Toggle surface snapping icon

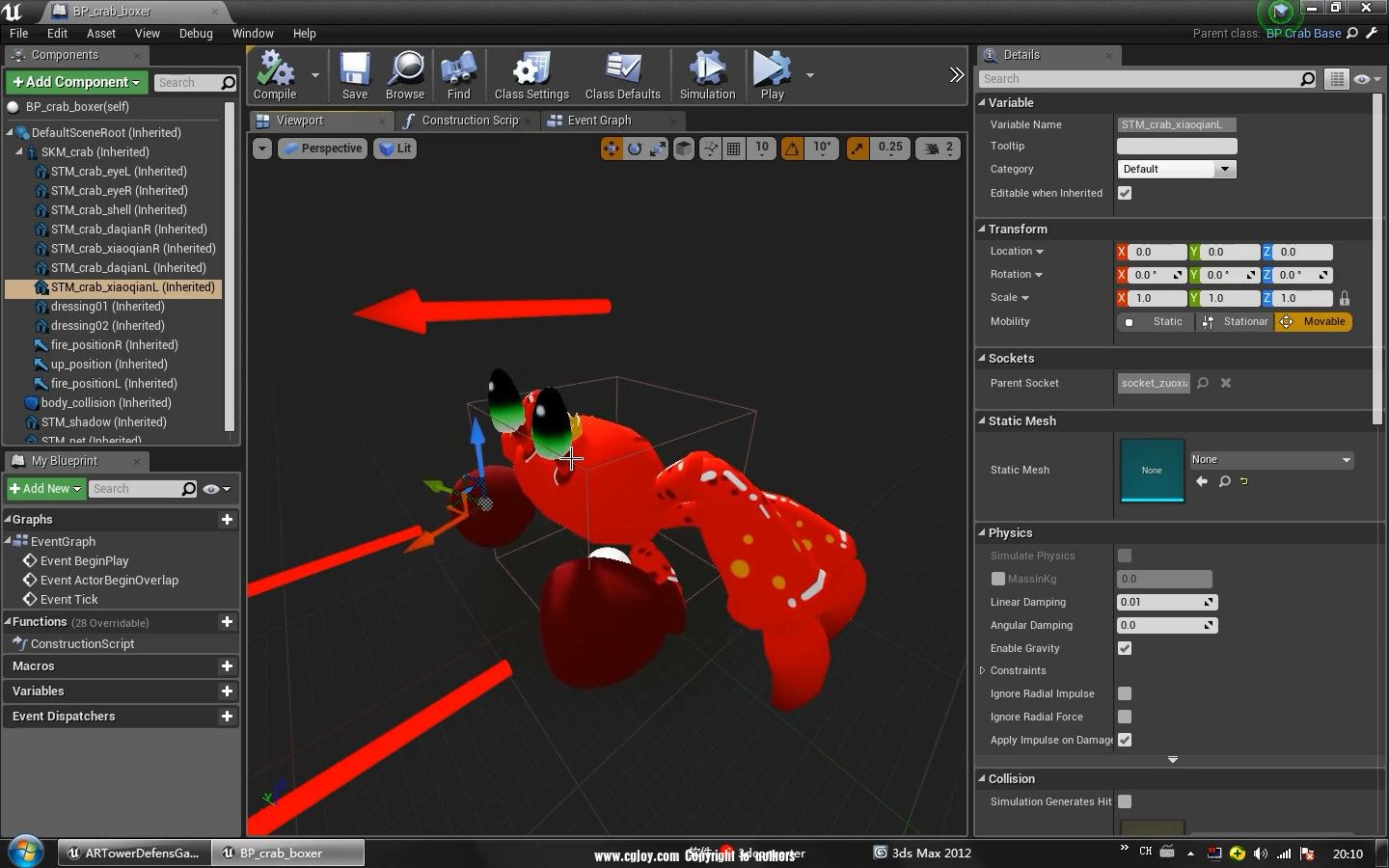coord(711,149)
